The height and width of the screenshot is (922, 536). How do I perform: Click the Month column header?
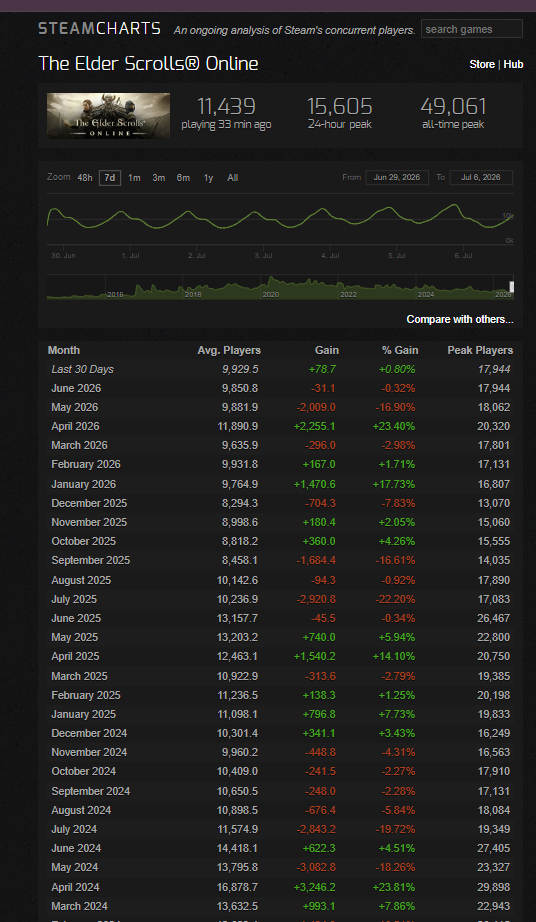click(63, 350)
